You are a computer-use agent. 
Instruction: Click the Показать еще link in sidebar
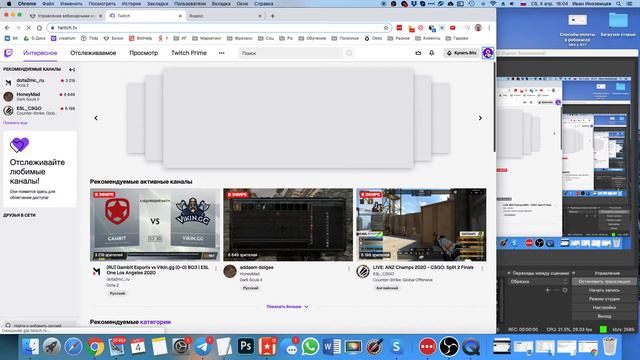(15, 123)
